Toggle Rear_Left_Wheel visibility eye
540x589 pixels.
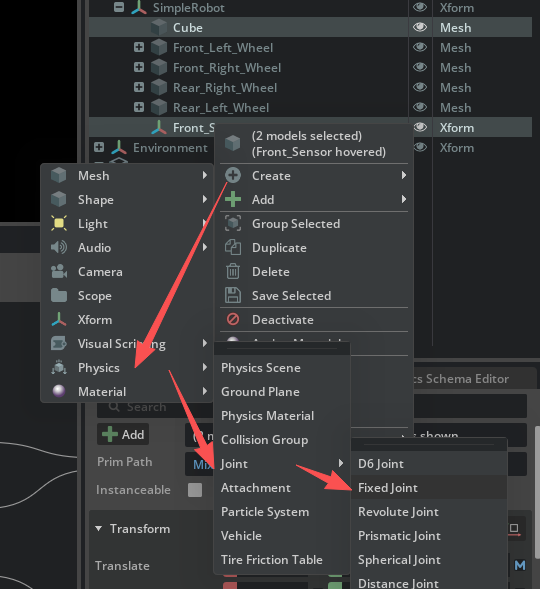pos(420,107)
